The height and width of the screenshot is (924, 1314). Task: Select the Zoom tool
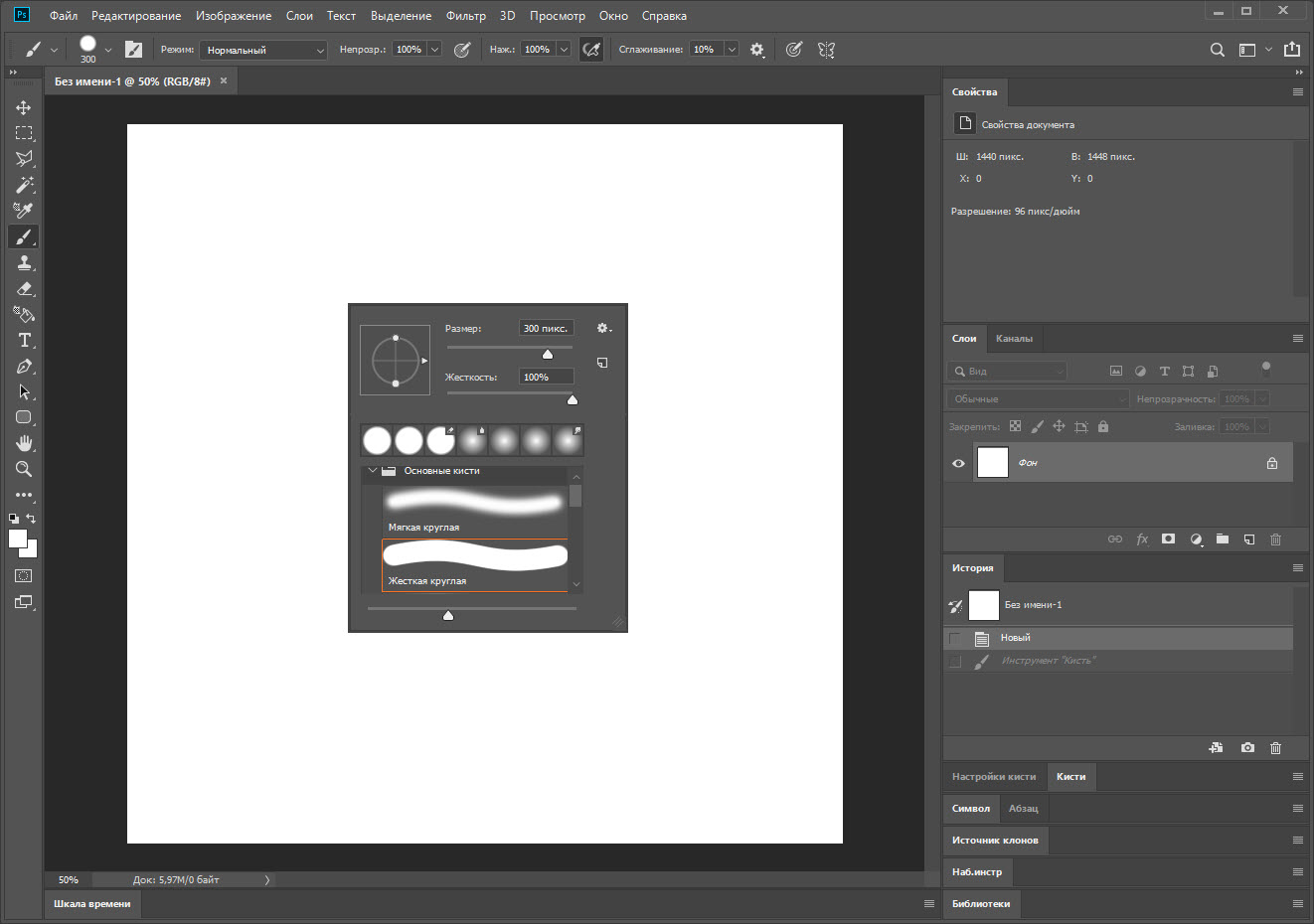[x=24, y=469]
